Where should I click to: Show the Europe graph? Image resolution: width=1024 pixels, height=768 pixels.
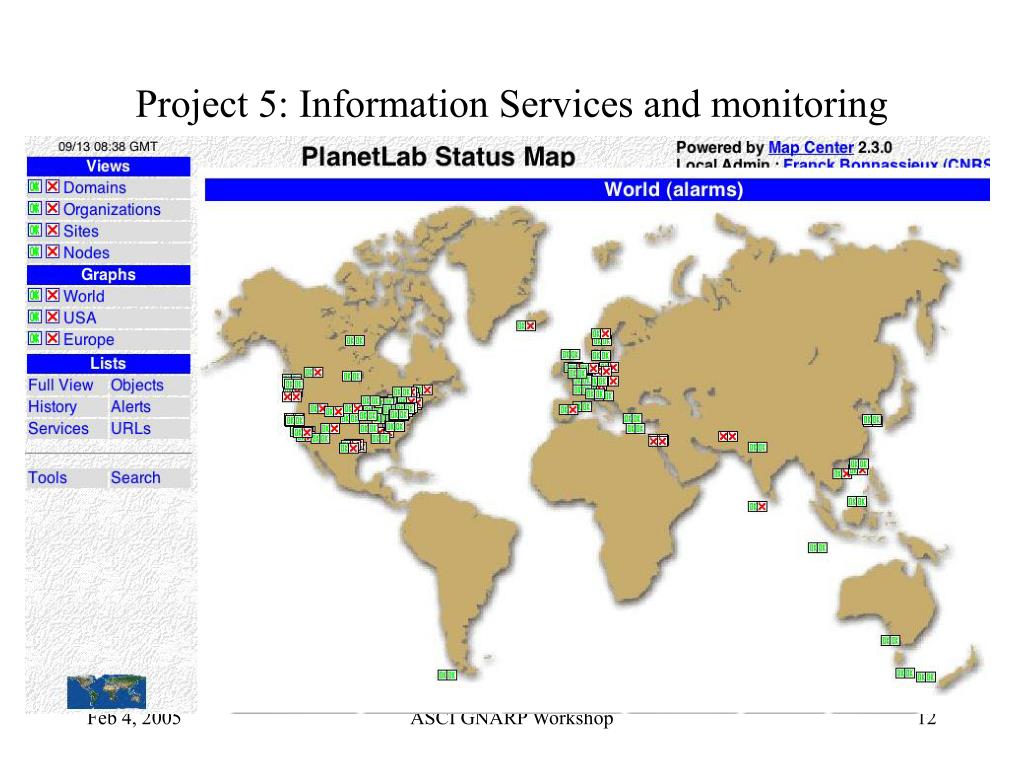pos(89,340)
